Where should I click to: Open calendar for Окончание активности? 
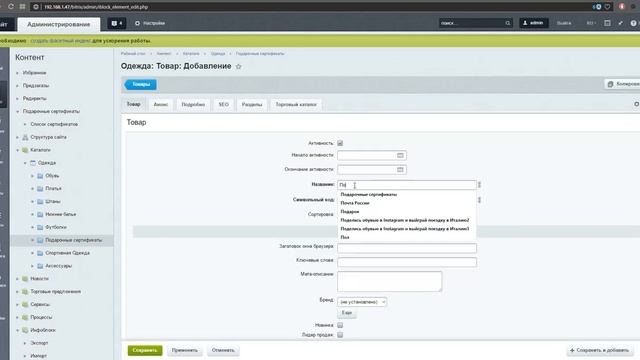pyautogui.click(x=400, y=169)
